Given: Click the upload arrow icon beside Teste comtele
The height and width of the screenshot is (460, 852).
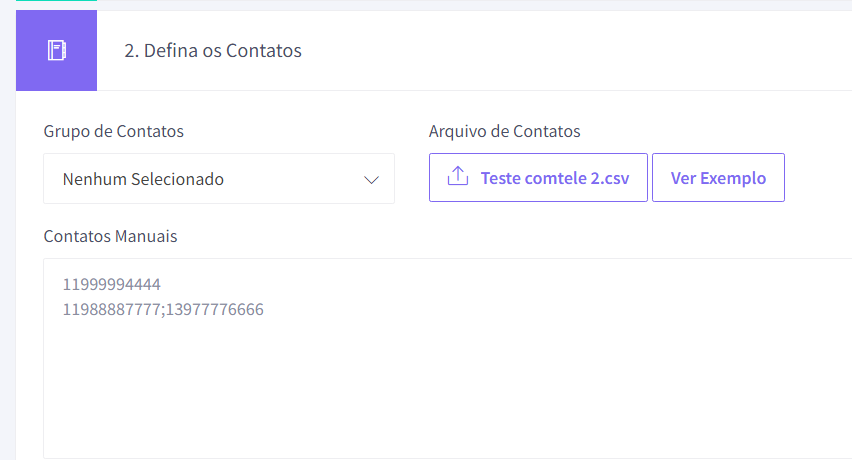Looking at the screenshot, I should click(x=458, y=176).
